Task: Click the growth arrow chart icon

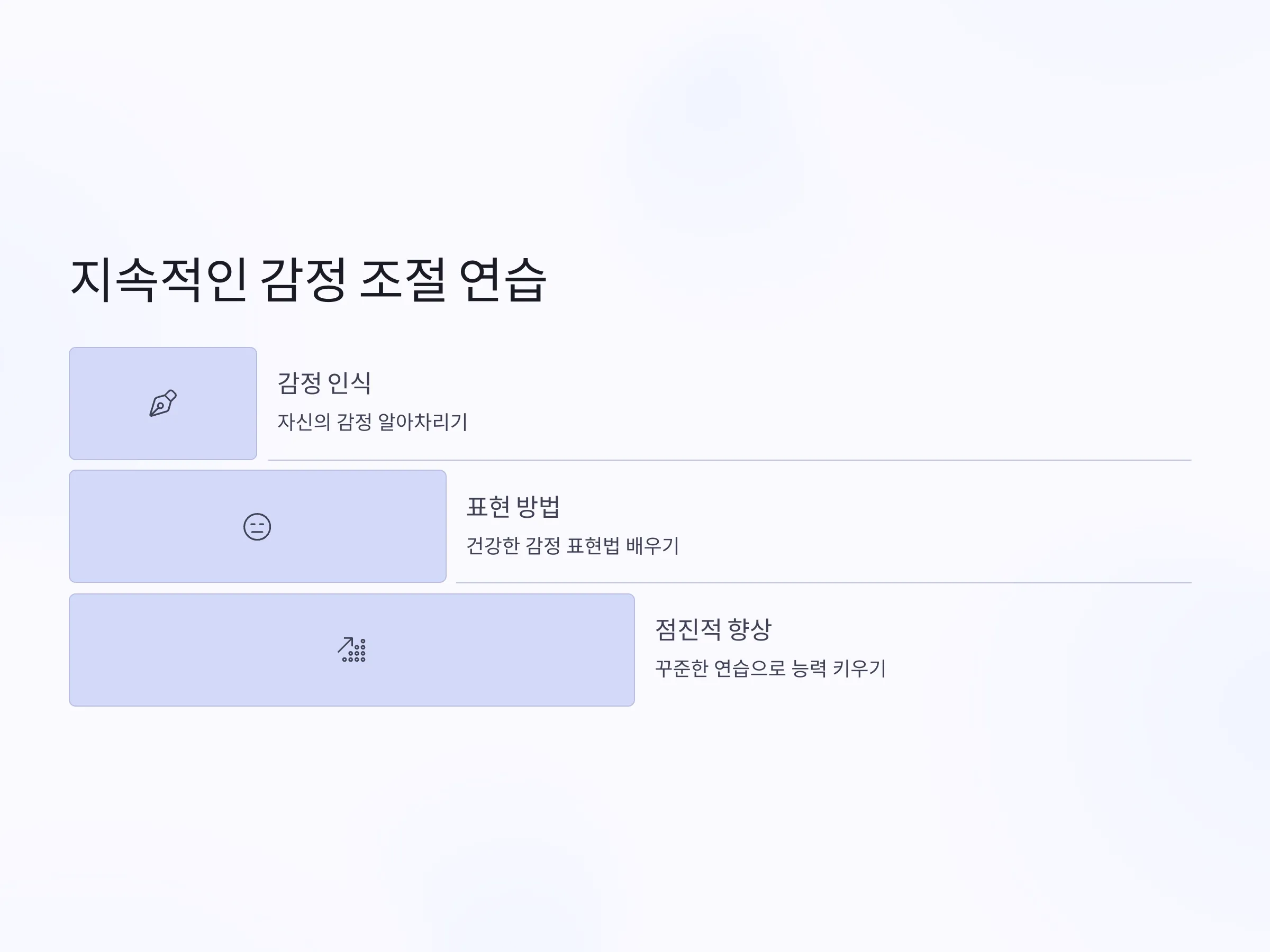Action: point(351,649)
